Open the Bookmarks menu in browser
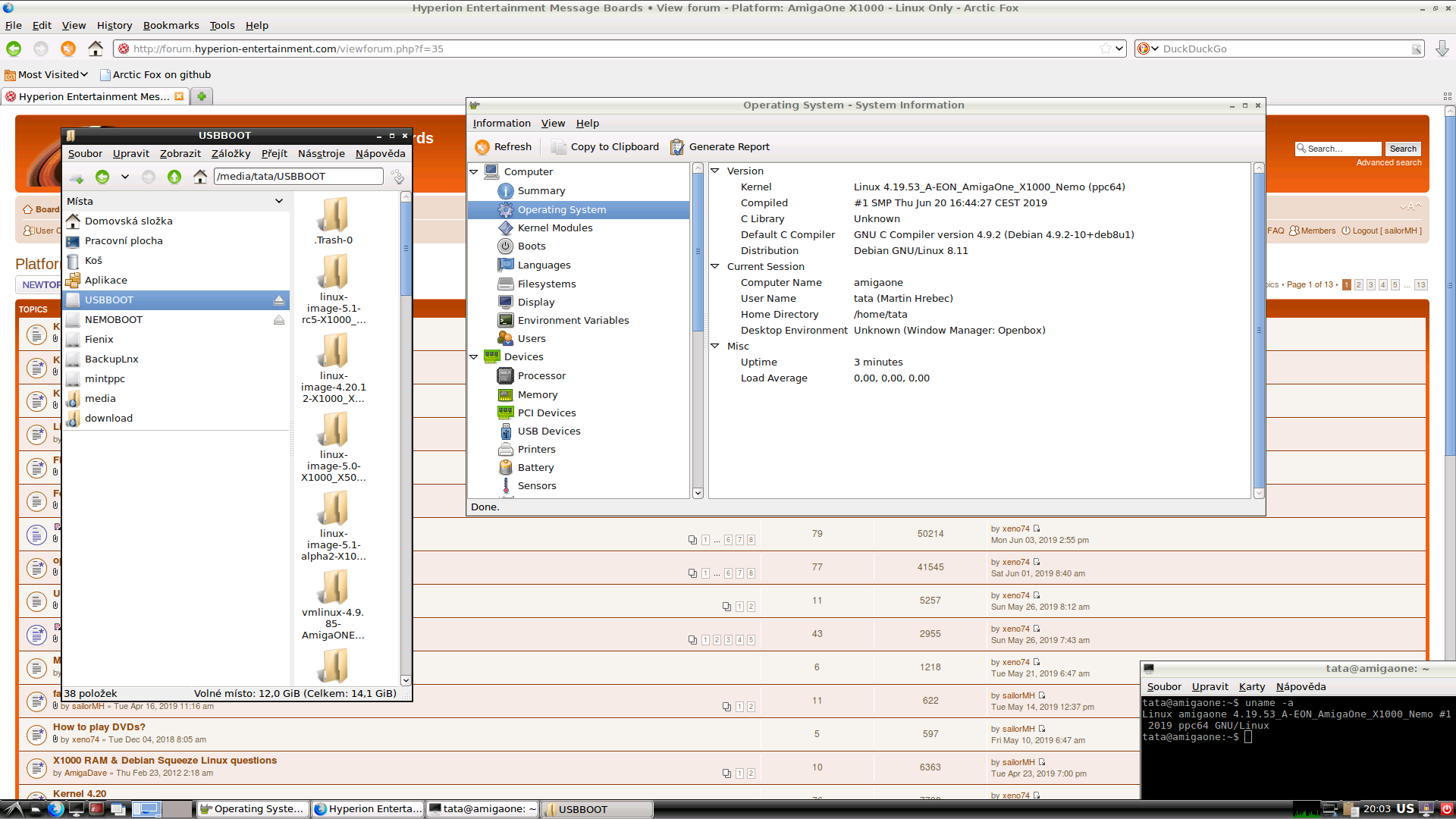Screen dimensions: 1456x819 (x=171, y=25)
